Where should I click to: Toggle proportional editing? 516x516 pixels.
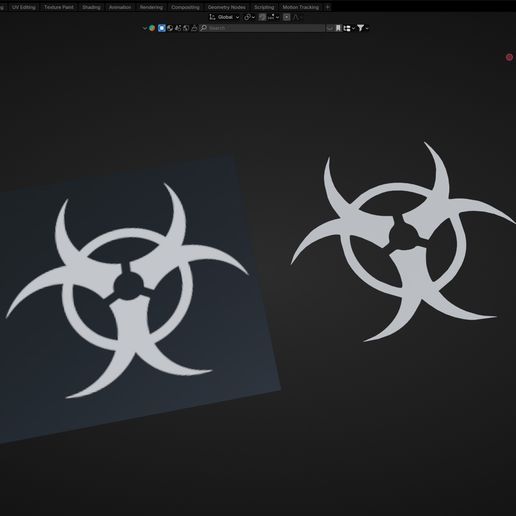[x=286, y=17]
